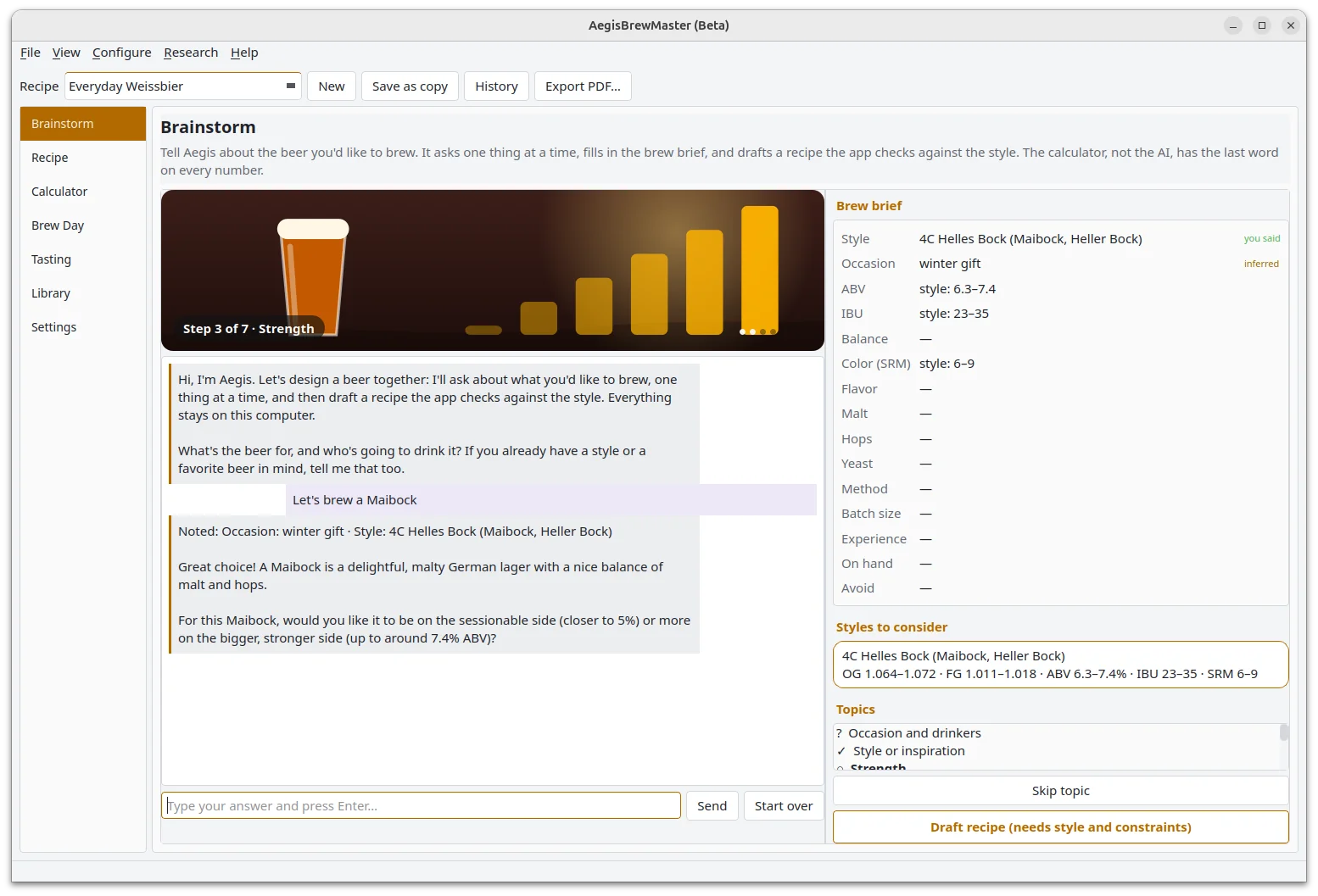Click the 'inferred' tag
The width and height of the screenshot is (1318, 896).
pyautogui.click(x=1261, y=264)
